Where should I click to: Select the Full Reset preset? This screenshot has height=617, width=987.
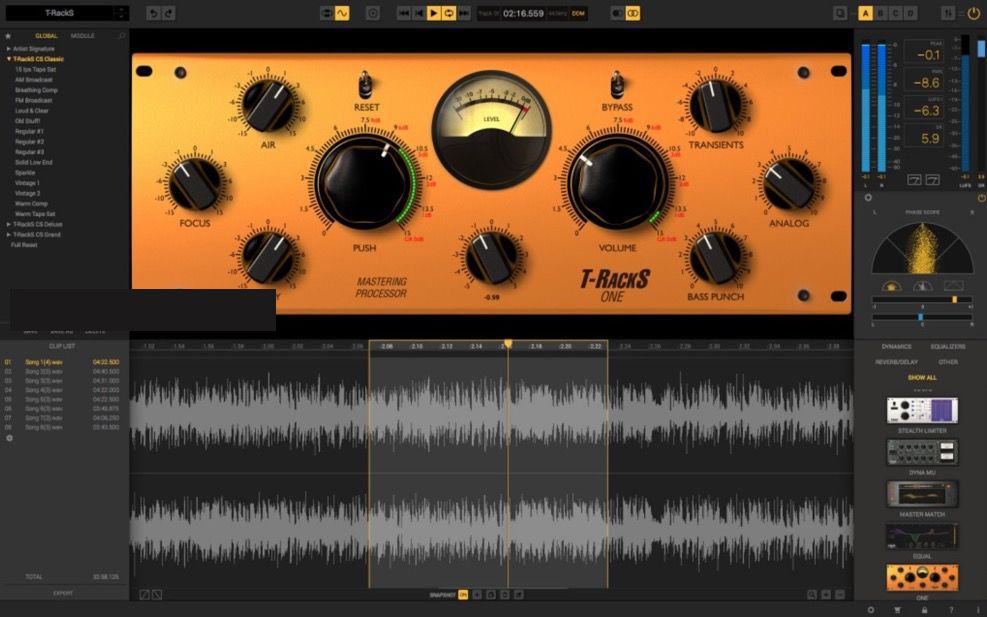tap(24, 245)
